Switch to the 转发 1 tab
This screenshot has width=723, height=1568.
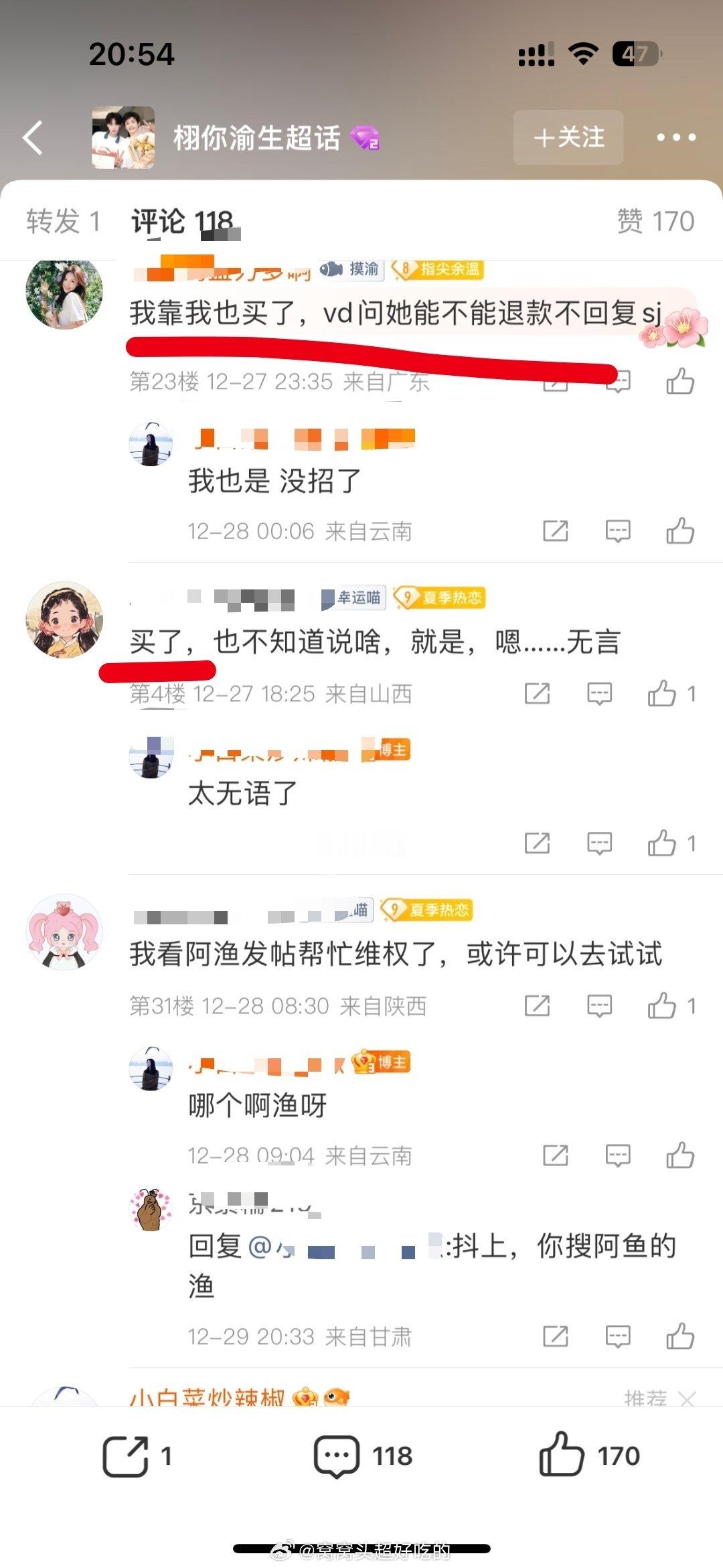coord(64,221)
